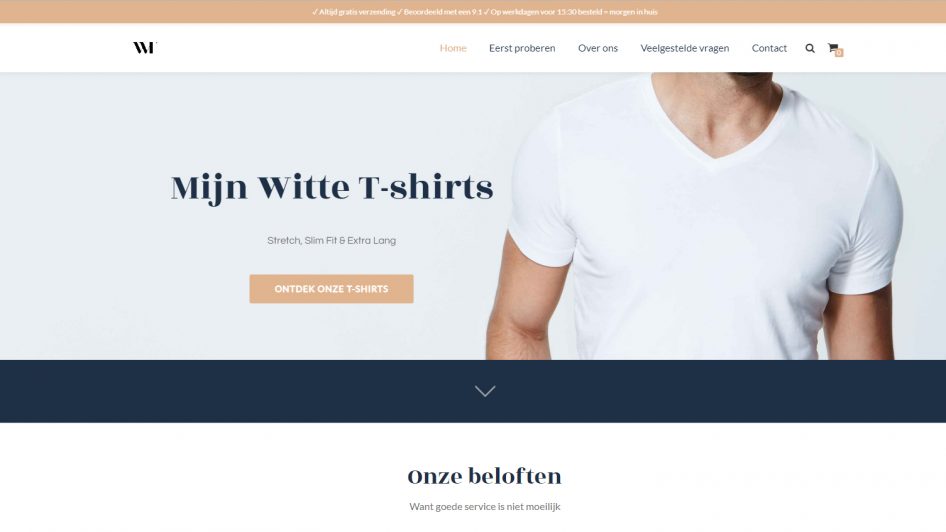Click the cart item count badge
Viewport: 946px width, 532px height.
click(x=839, y=52)
